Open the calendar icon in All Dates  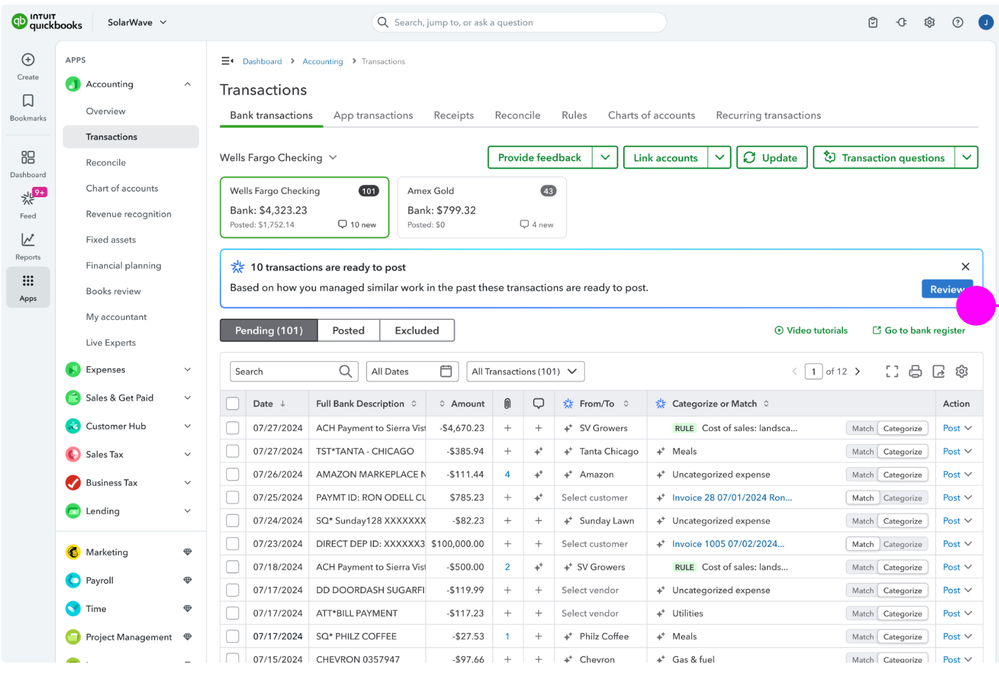[x=446, y=372]
